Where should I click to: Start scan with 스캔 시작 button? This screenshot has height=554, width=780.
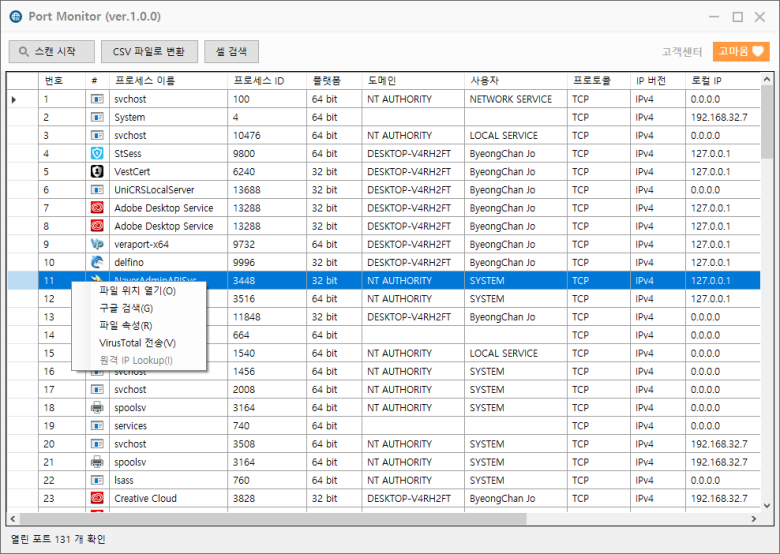[x=52, y=51]
